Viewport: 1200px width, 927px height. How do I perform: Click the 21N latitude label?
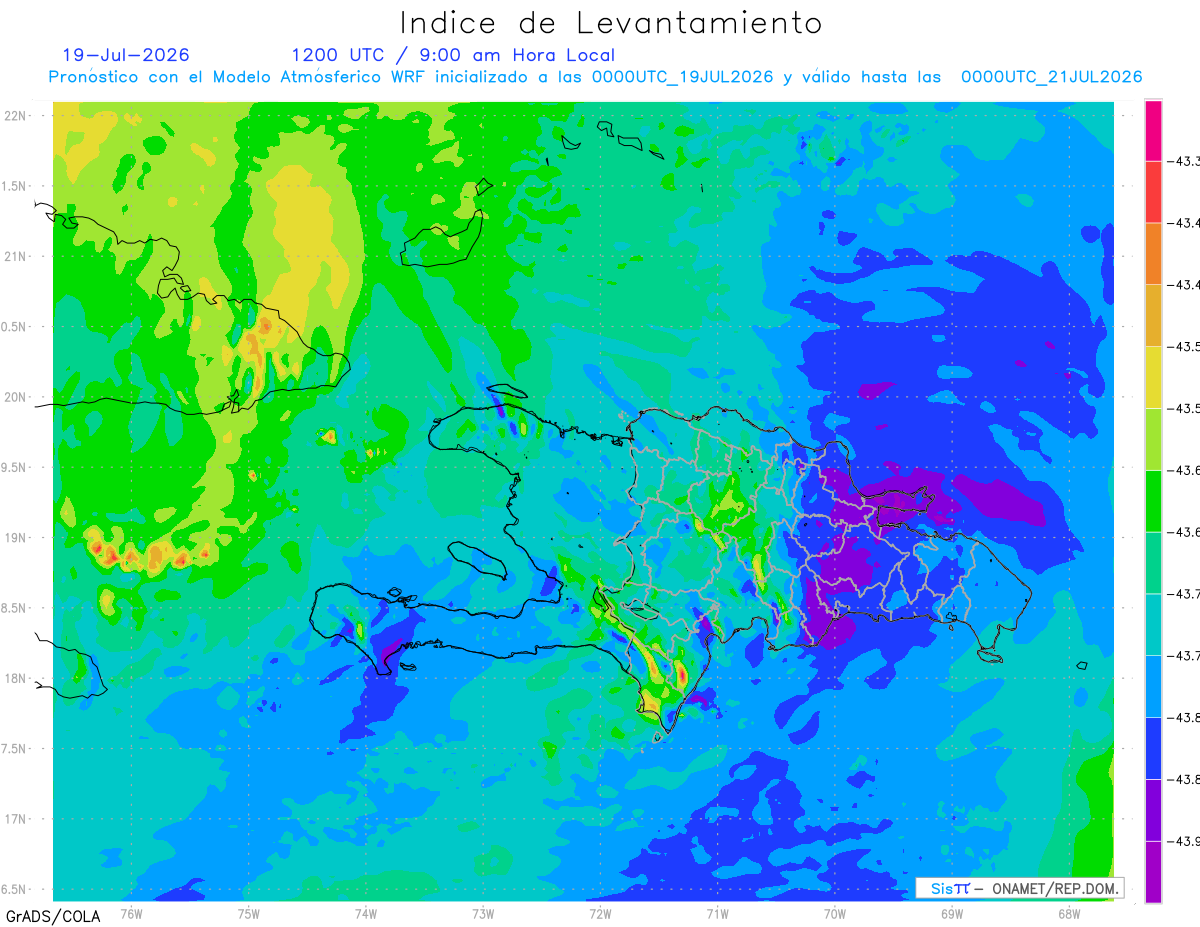tap(15, 256)
